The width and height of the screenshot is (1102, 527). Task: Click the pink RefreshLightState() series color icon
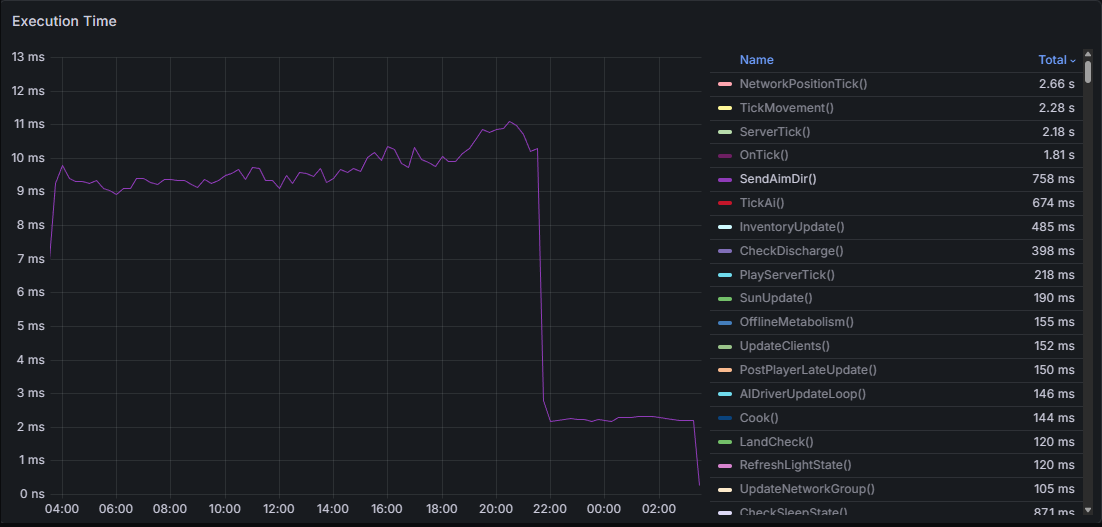point(725,465)
